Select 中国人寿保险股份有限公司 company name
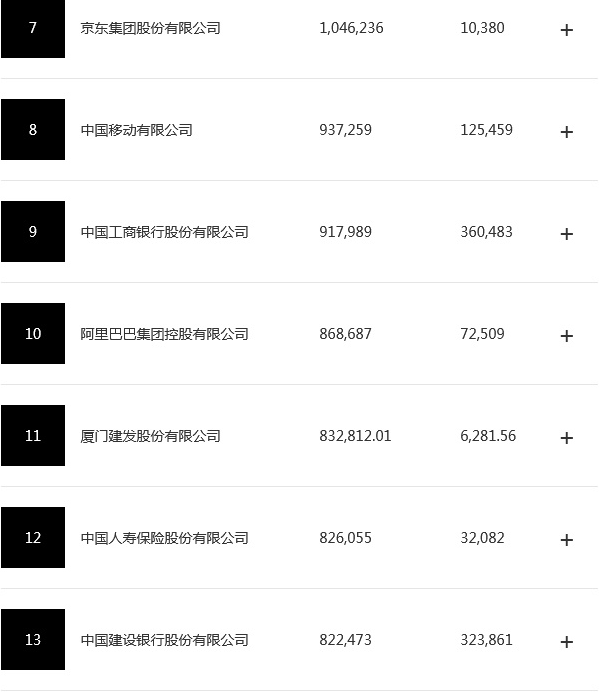The height and width of the screenshot is (693, 607). (164, 539)
